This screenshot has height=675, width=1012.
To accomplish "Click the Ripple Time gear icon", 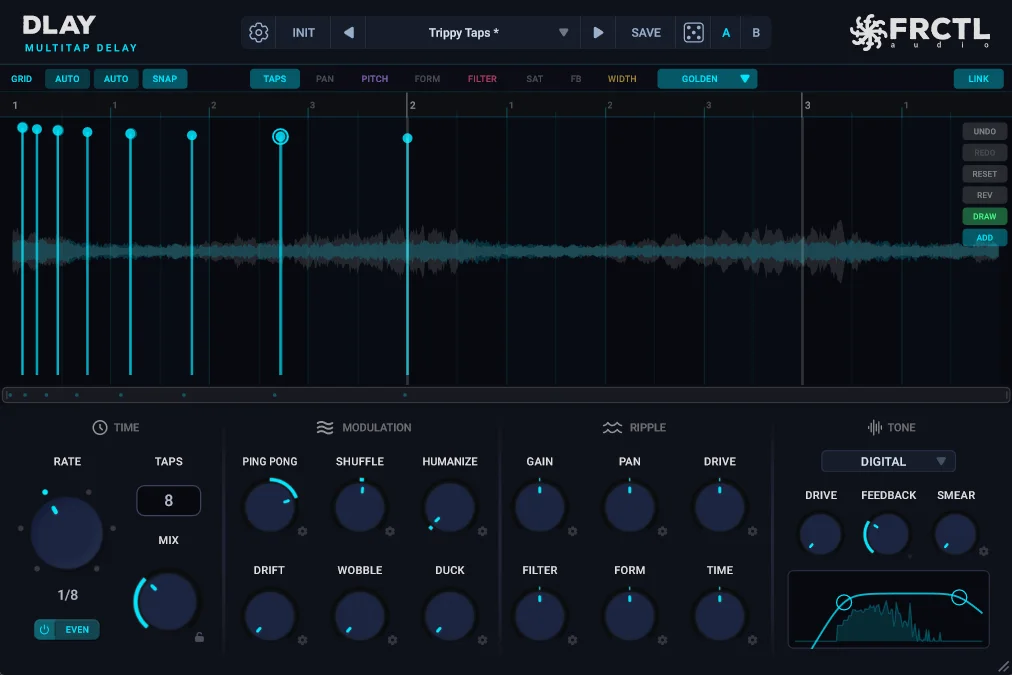I will [753, 640].
